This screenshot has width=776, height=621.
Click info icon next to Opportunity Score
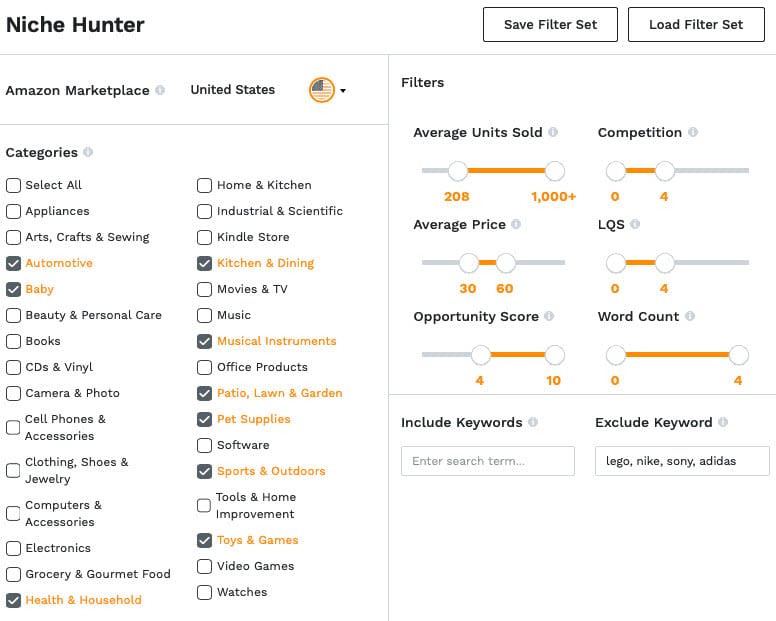click(549, 316)
